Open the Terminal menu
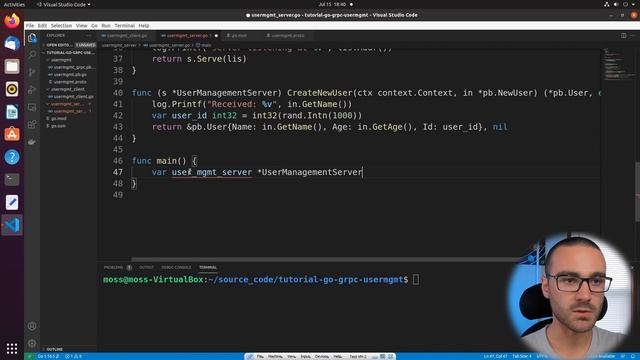Image resolution: width=640 pixels, height=360 pixels. pos(124,25)
